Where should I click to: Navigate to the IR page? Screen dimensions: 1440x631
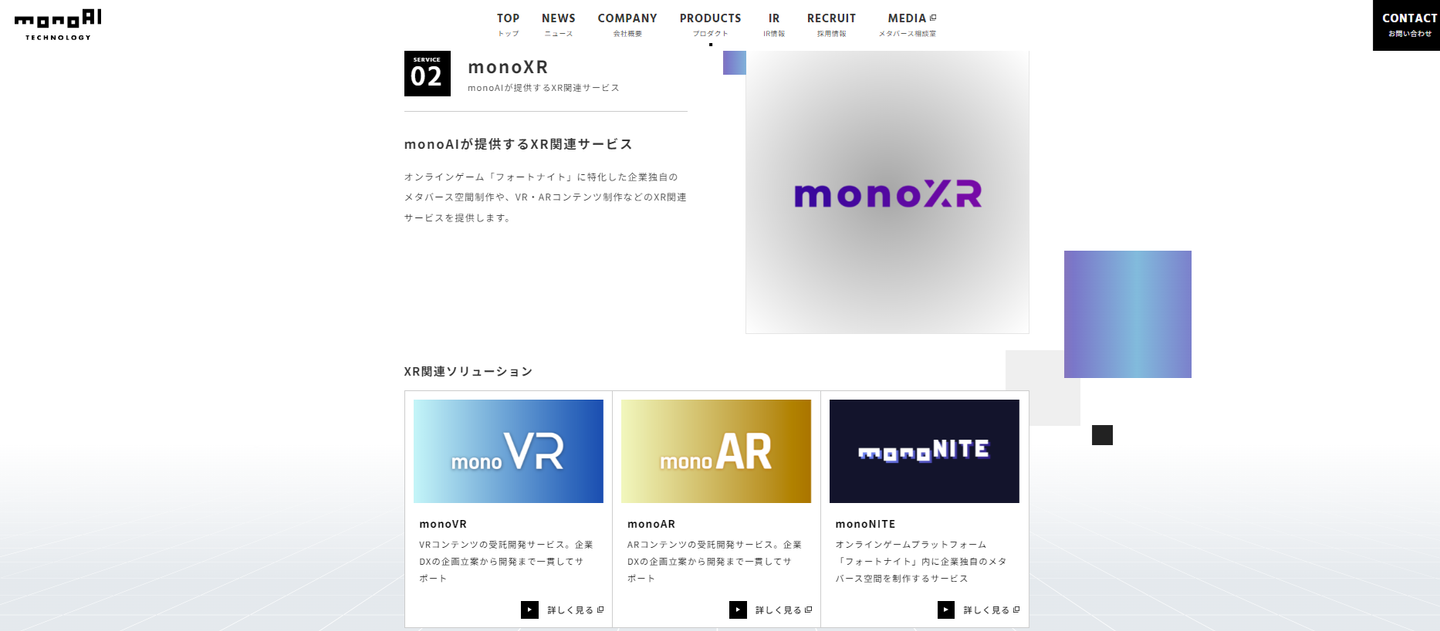(x=774, y=25)
